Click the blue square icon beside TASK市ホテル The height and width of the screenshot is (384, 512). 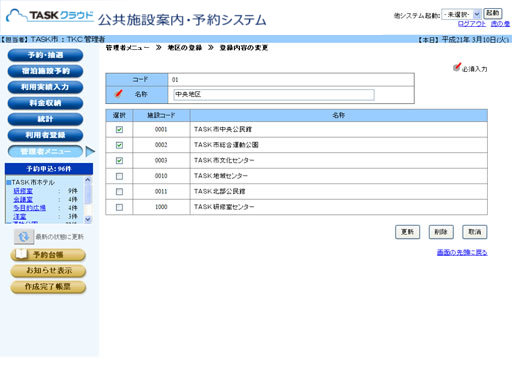(9, 183)
